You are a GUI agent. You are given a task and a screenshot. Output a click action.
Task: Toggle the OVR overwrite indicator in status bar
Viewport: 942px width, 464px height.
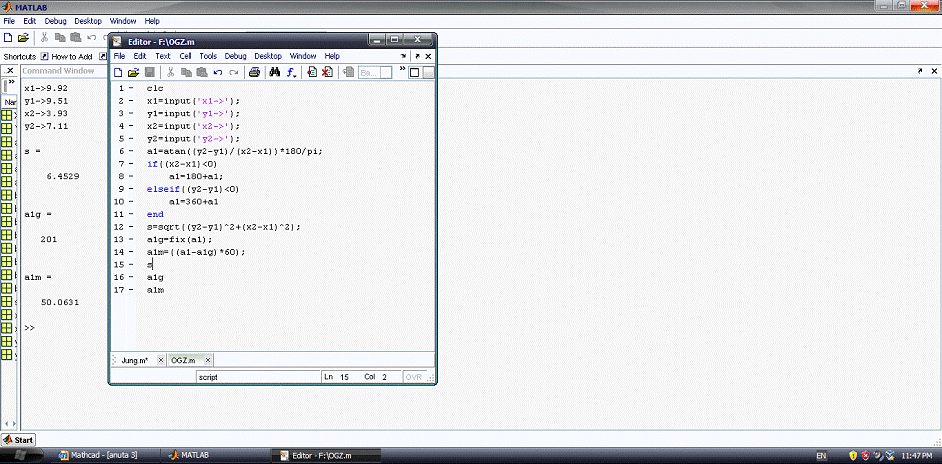coord(413,377)
